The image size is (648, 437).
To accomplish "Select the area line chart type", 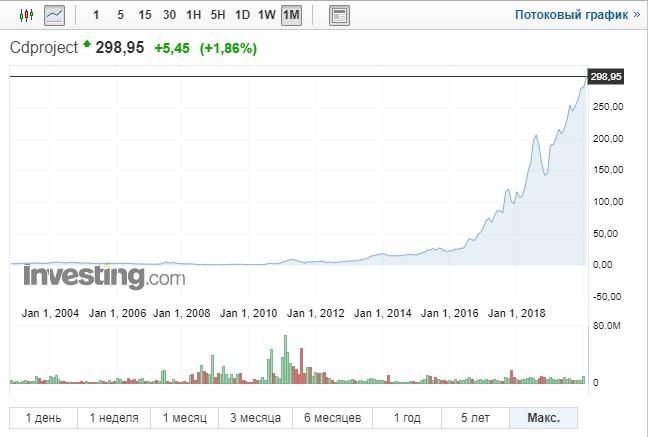I will pyautogui.click(x=55, y=15).
